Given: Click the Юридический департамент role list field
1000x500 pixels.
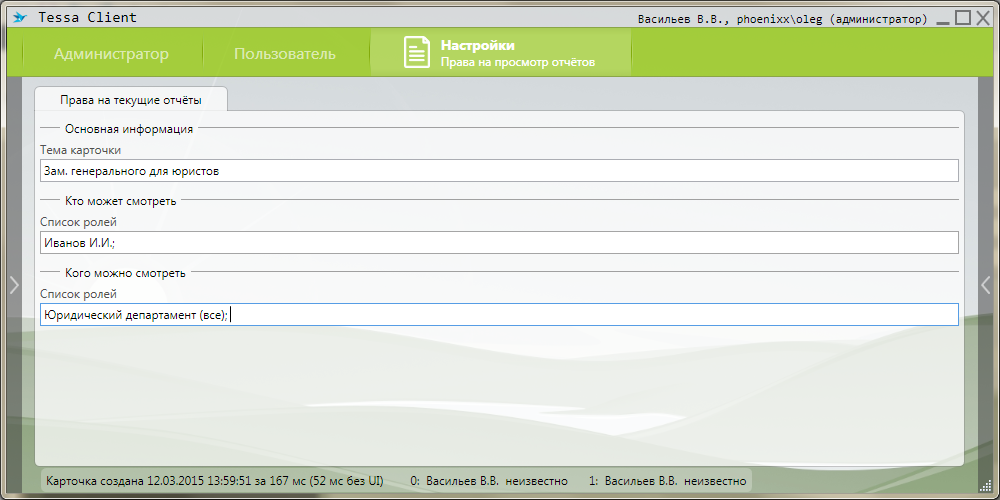Looking at the screenshot, I should 498,315.
